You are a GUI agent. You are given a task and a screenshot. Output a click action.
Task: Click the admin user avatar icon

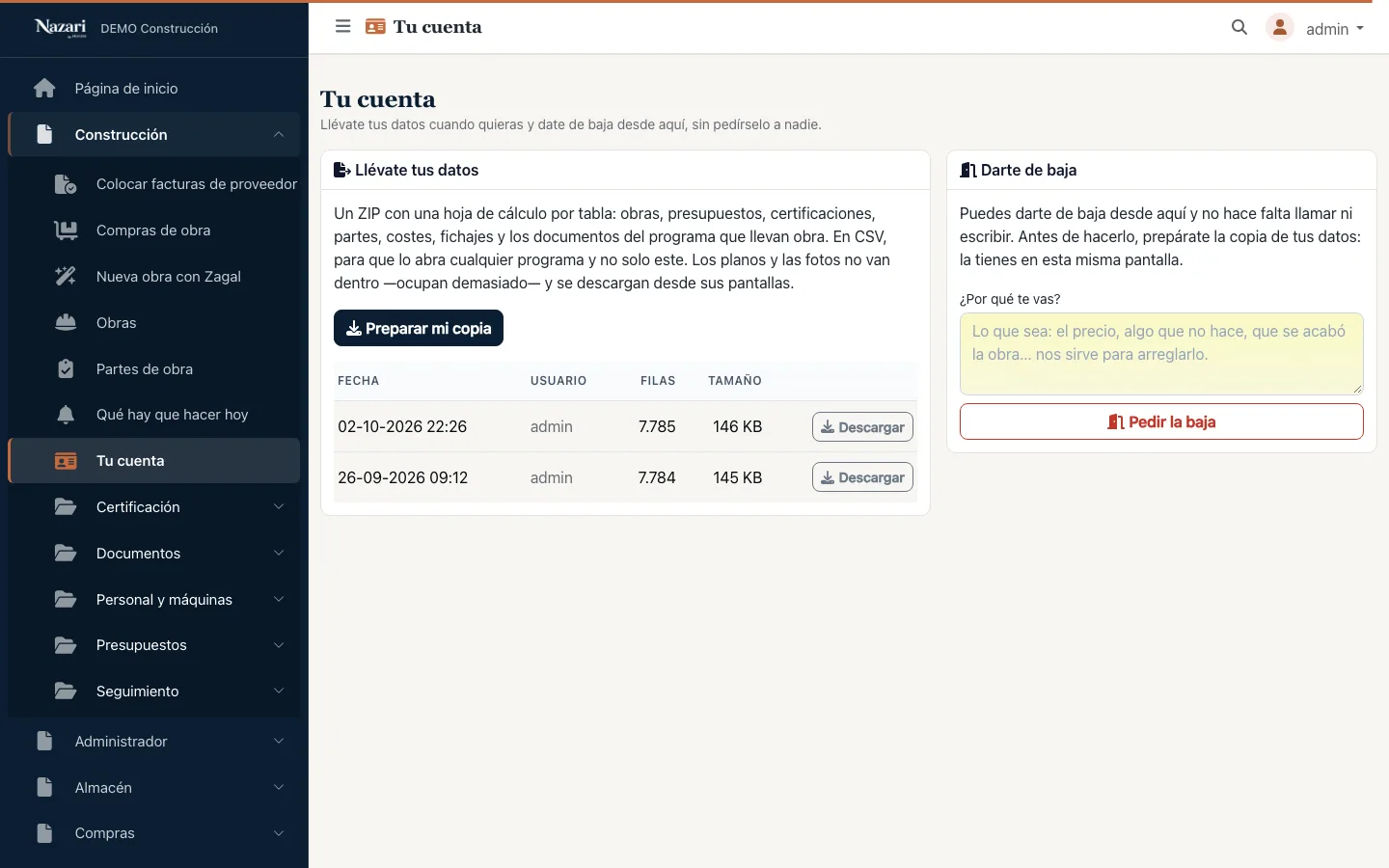point(1280,28)
